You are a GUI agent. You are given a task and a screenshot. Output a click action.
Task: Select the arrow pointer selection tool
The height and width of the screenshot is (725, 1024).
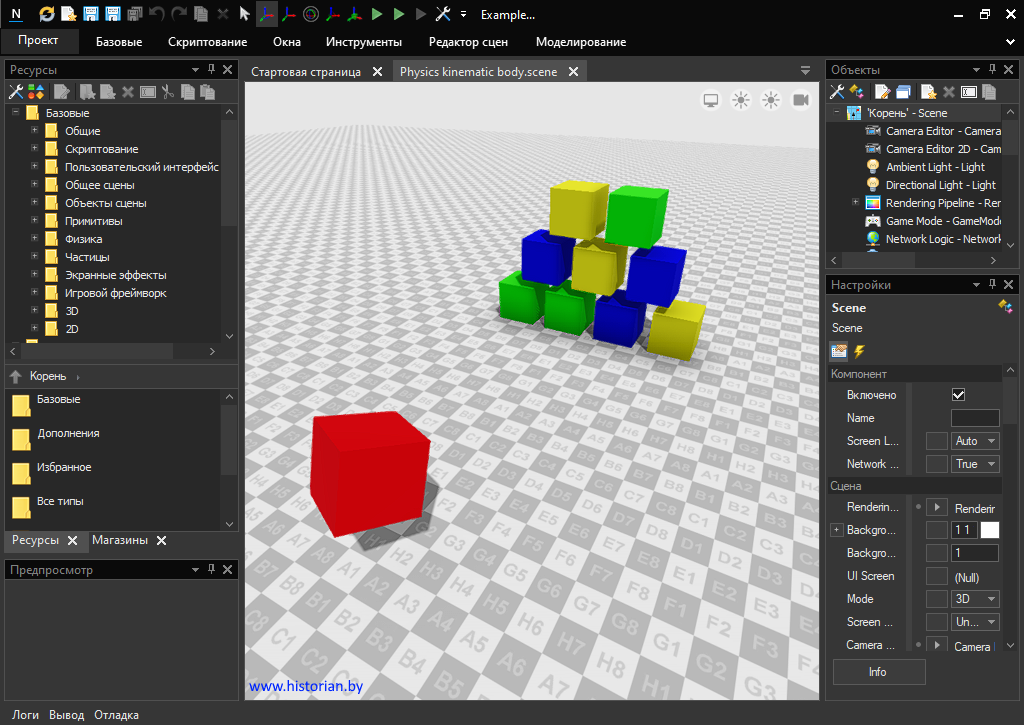[244, 14]
